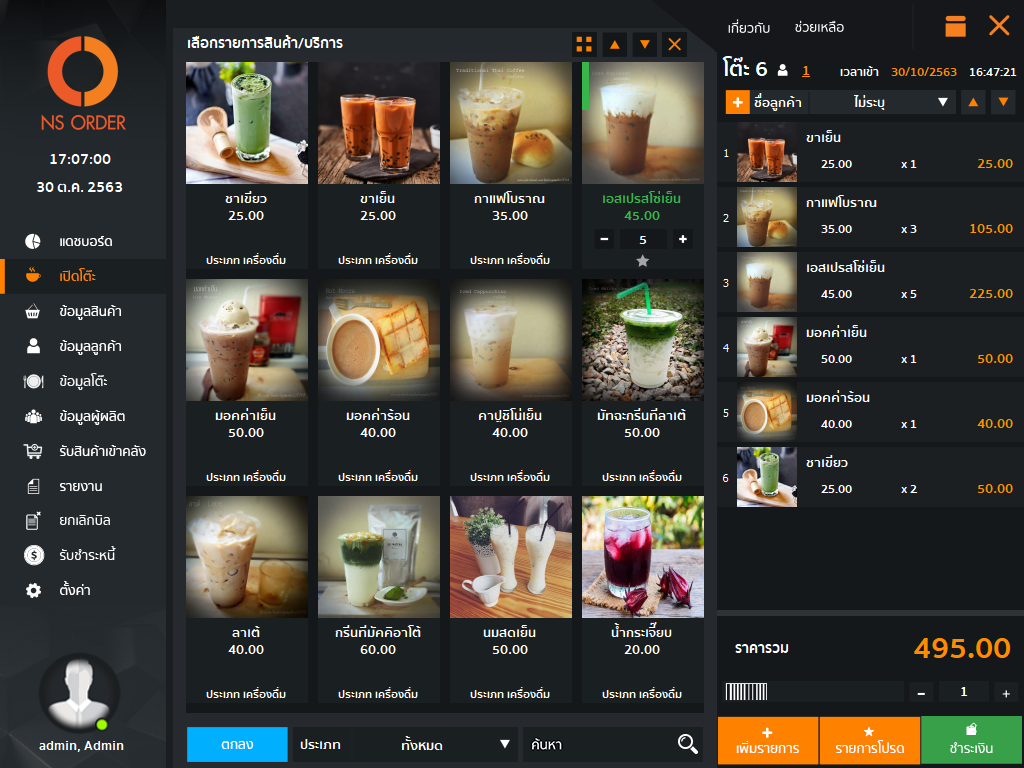Screen dimensions: 1024x768
Task: Select the ลาเต้ product card
Action: [x=247, y=599]
